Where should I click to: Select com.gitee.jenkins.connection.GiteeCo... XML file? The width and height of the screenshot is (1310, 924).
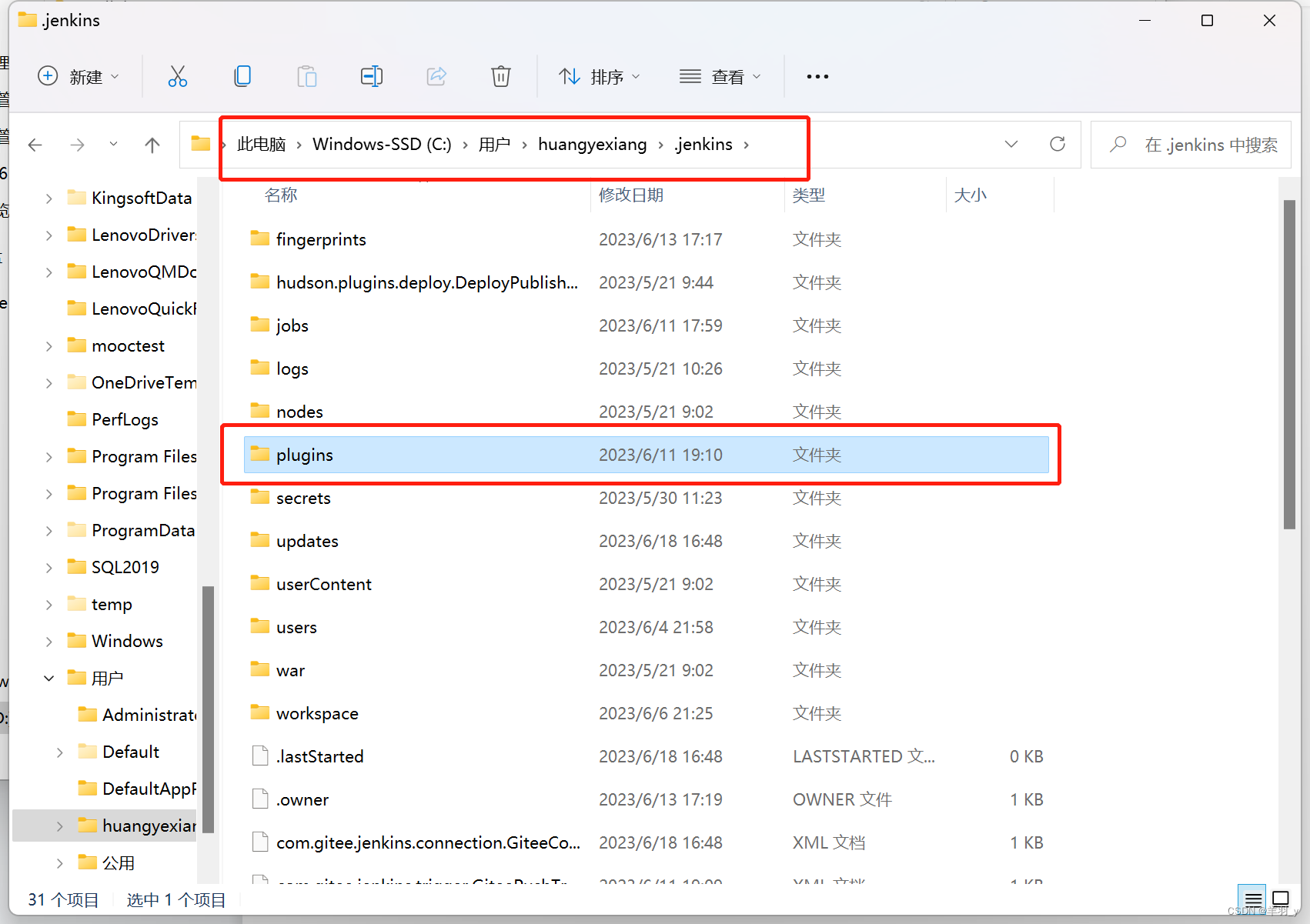point(647,842)
